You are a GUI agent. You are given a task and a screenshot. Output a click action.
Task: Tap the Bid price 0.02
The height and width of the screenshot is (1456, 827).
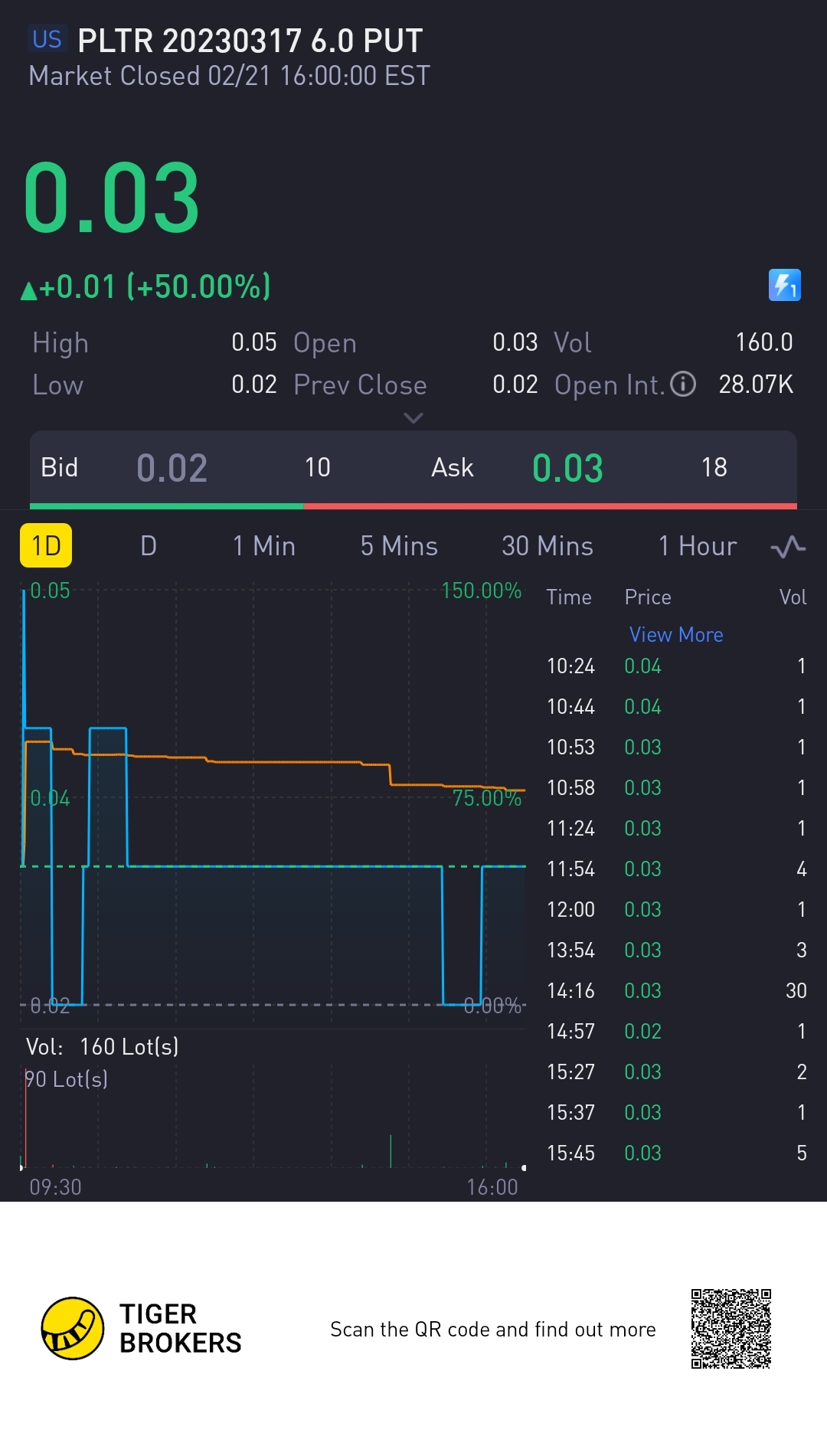pyautogui.click(x=172, y=468)
